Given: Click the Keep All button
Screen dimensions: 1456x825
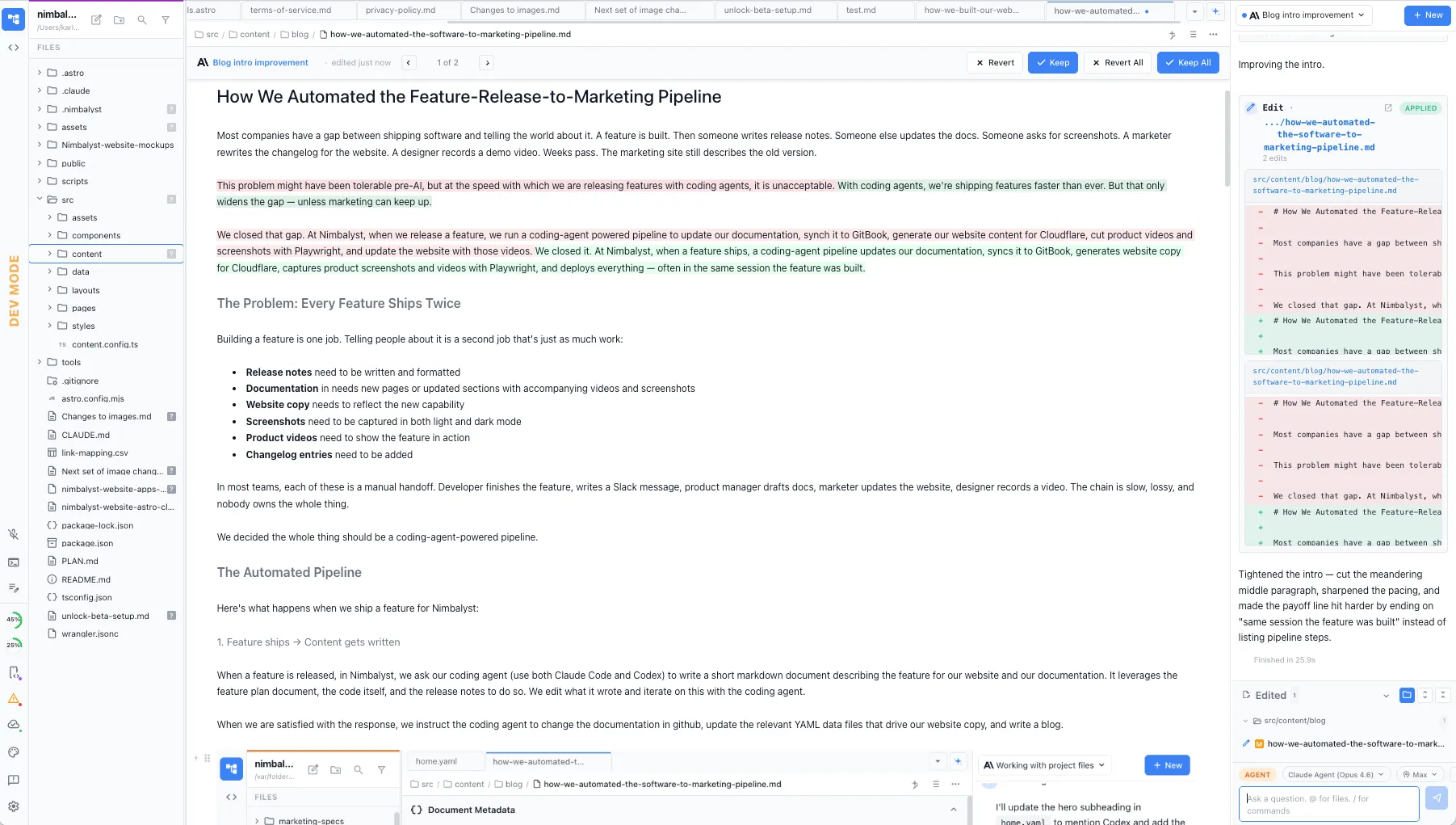Looking at the screenshot, I should coord(1187,63).
